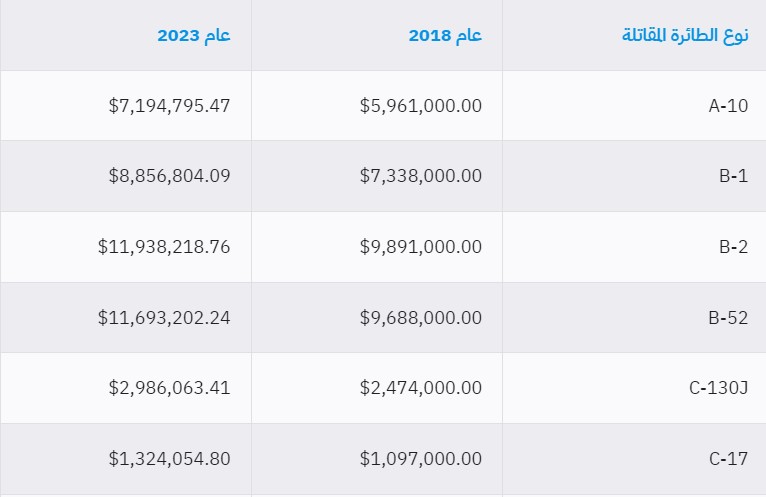The height and width of the screenshot is (497, 766).
Task: Select the A-10 aircraft cell
Action: click(x=728, y=105)
